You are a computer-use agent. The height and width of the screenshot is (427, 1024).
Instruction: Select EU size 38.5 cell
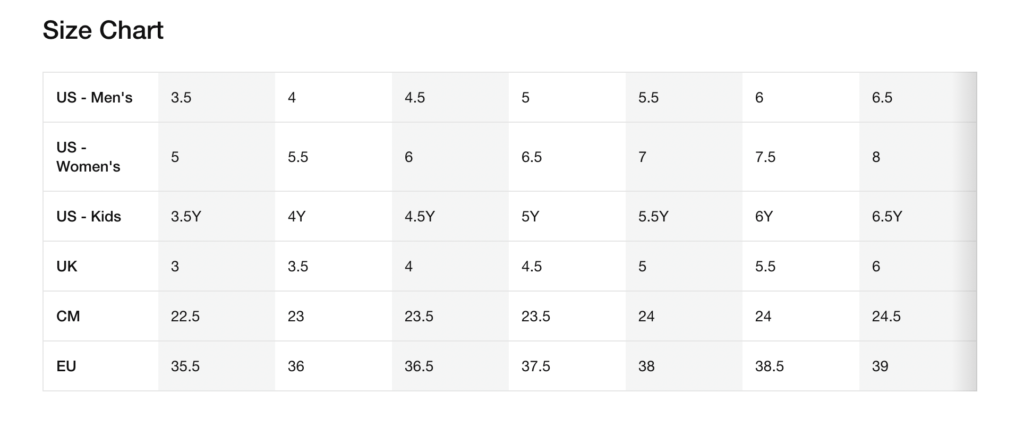coord(770,366)
